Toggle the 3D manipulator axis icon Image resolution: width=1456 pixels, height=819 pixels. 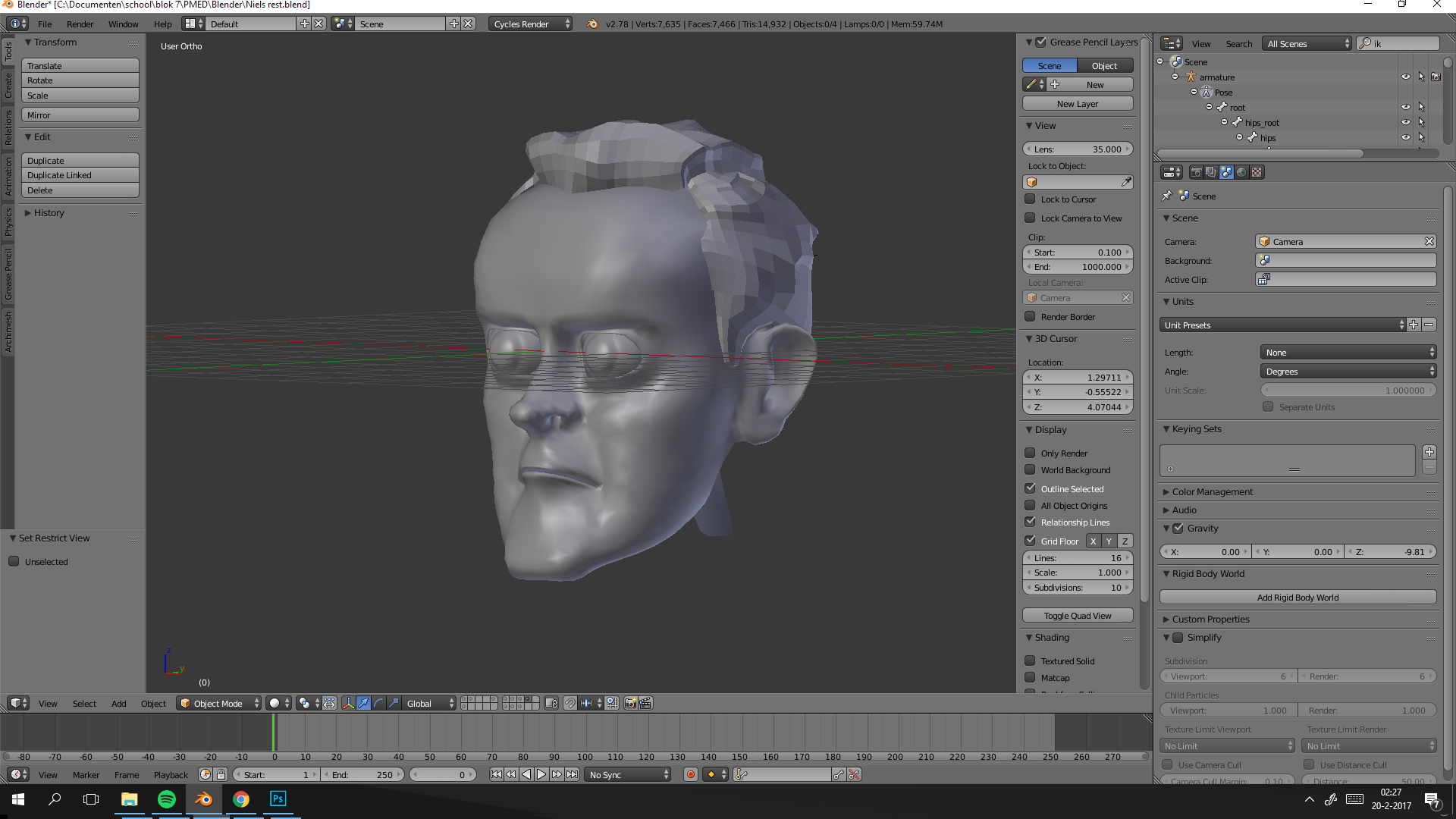[x=348, y=703]
